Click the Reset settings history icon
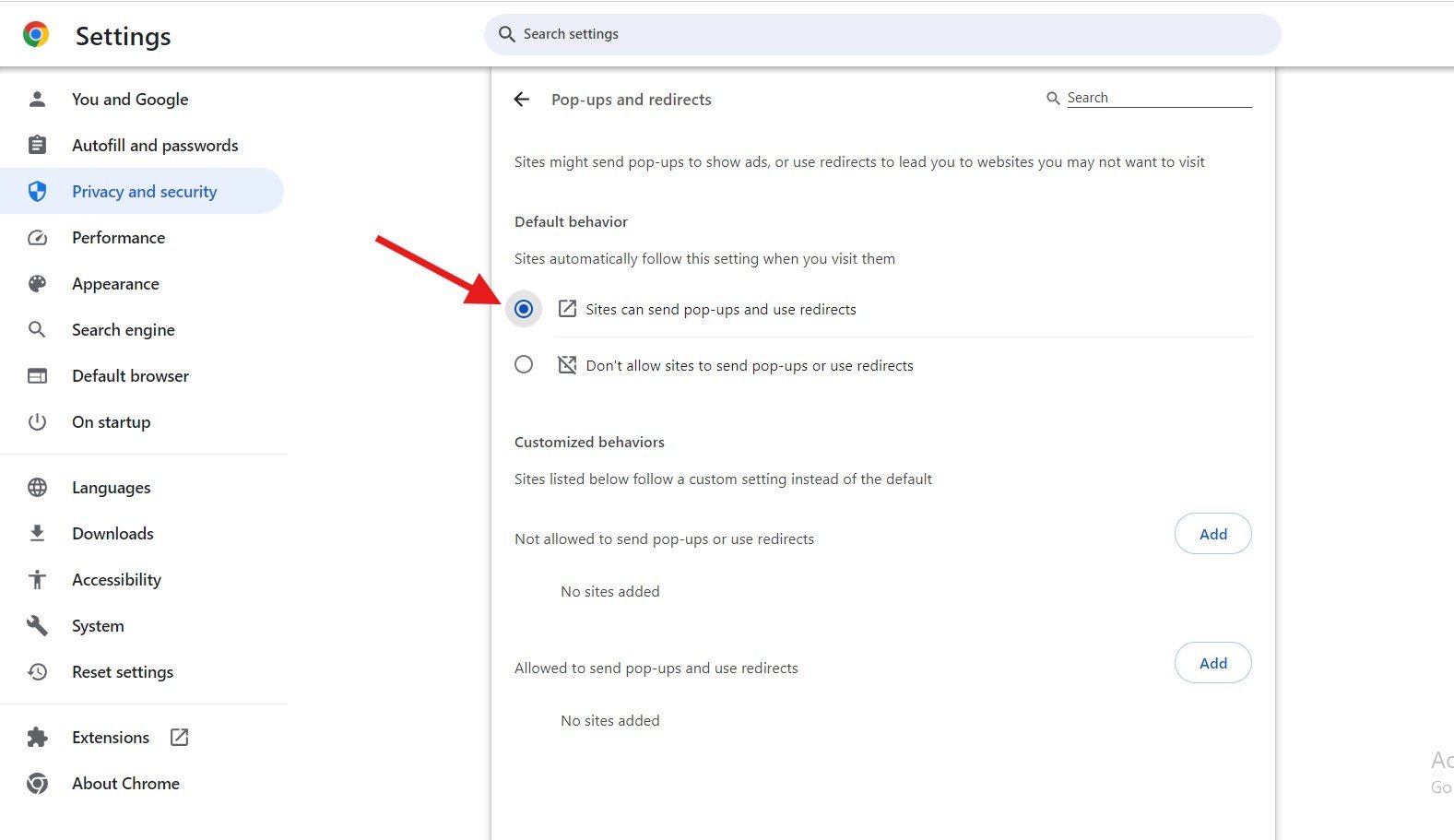The image size is (1454, 840). 37,671
